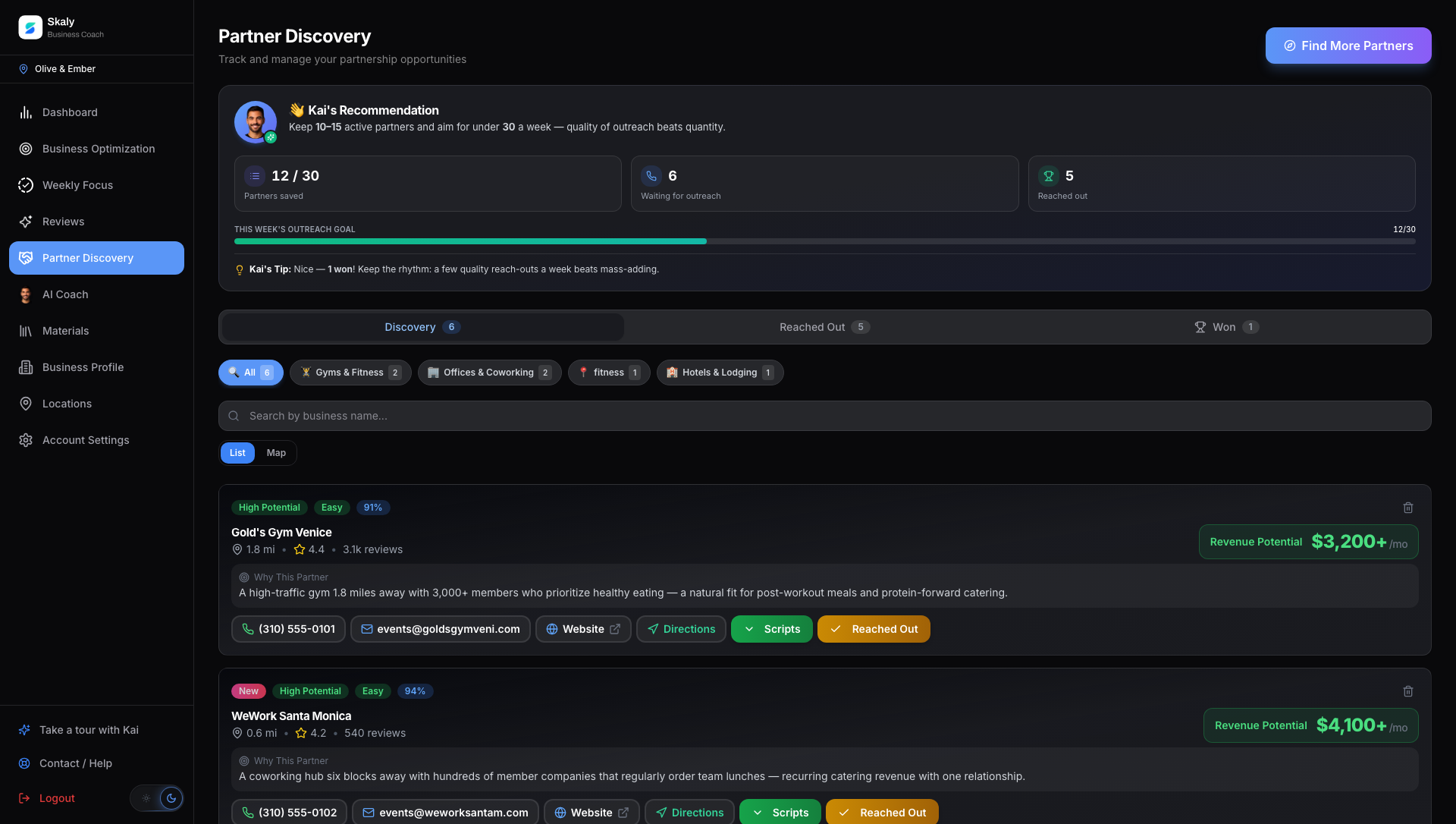1456x824 pixels.
Task: Click the weekly outreach goal progress bar
Action: [824, 241]
